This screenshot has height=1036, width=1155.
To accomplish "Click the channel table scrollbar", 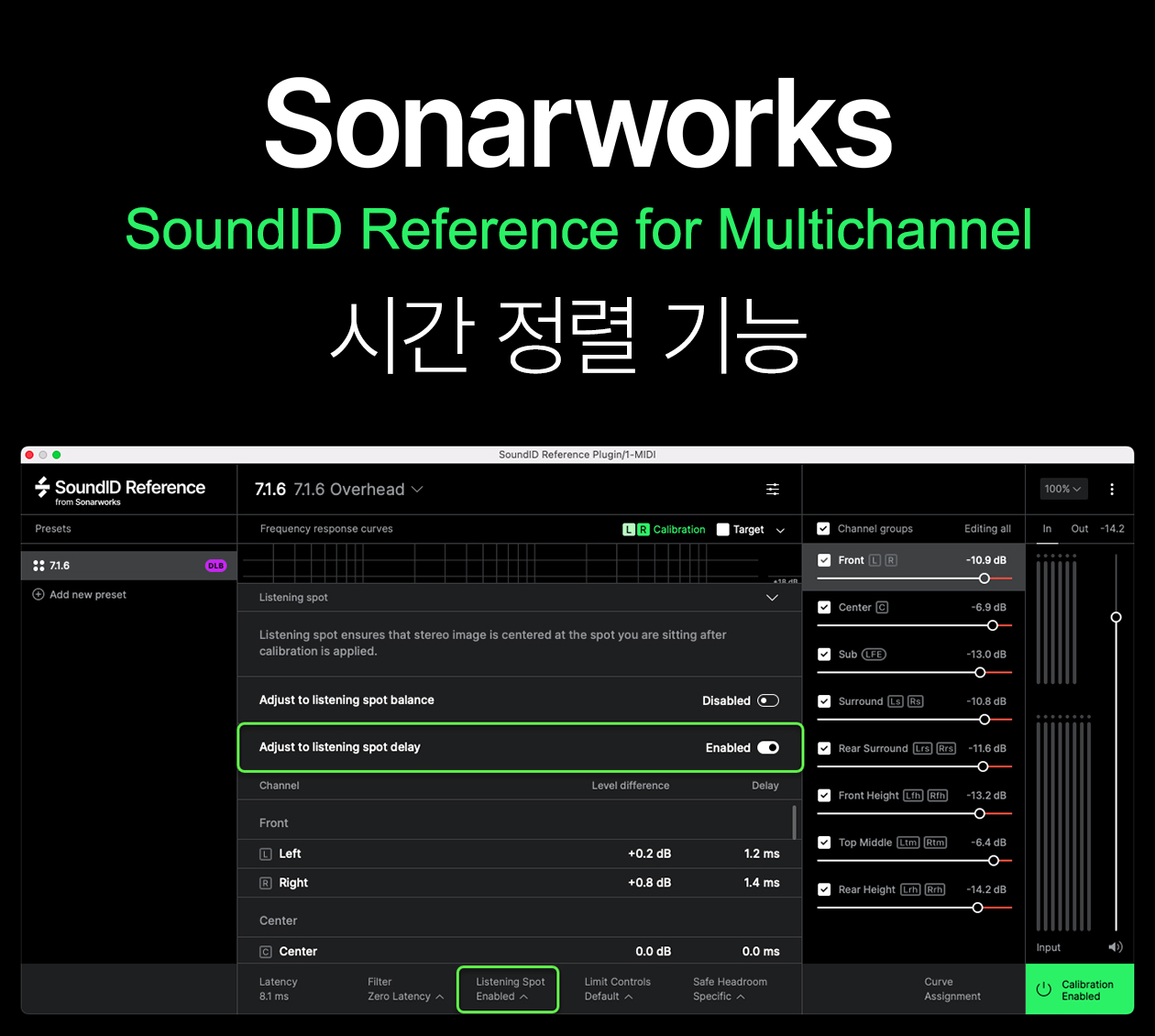I will coord(794,821).
